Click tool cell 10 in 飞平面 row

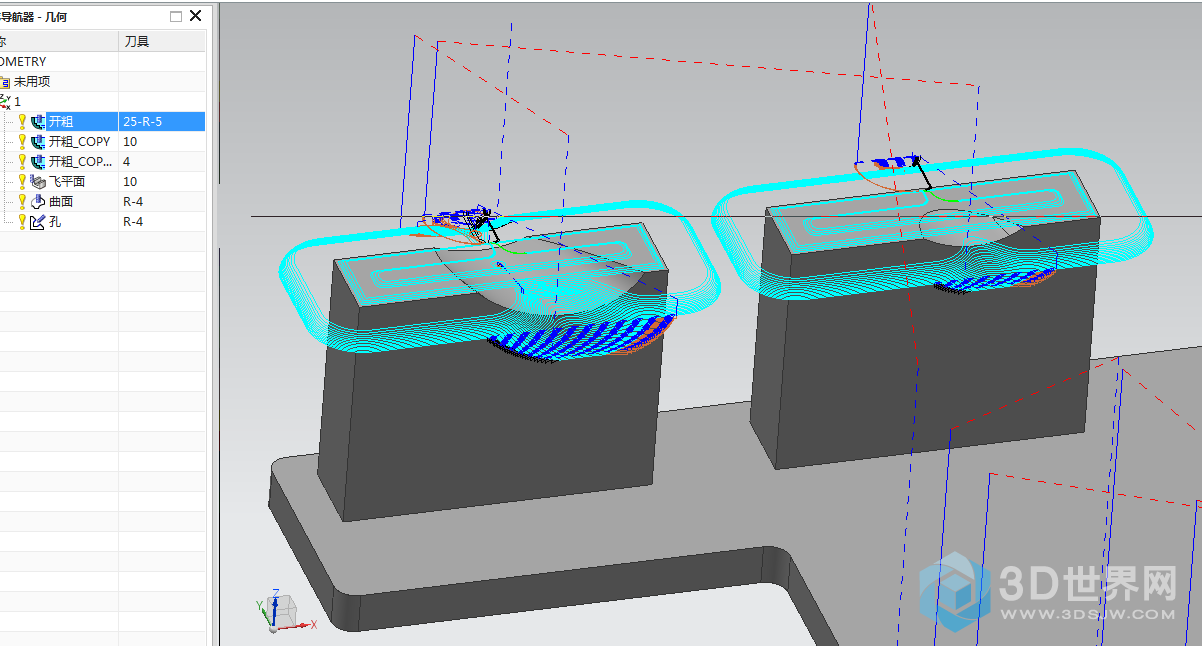coord(162,181)
